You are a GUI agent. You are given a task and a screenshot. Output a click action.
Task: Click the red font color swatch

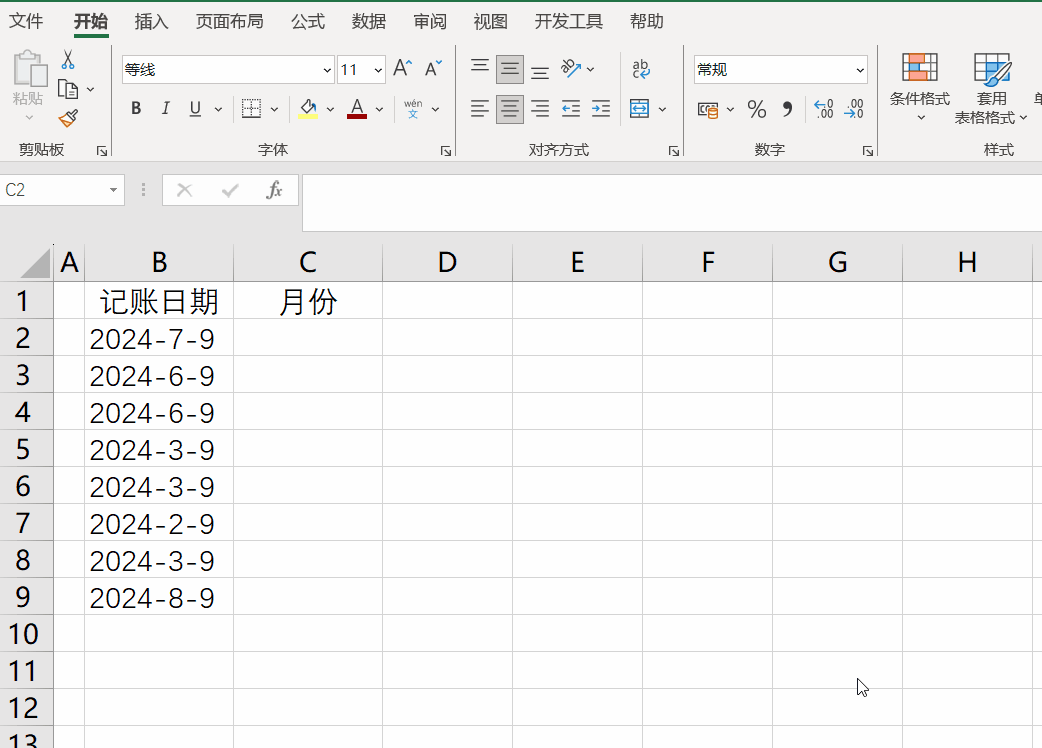356,115
